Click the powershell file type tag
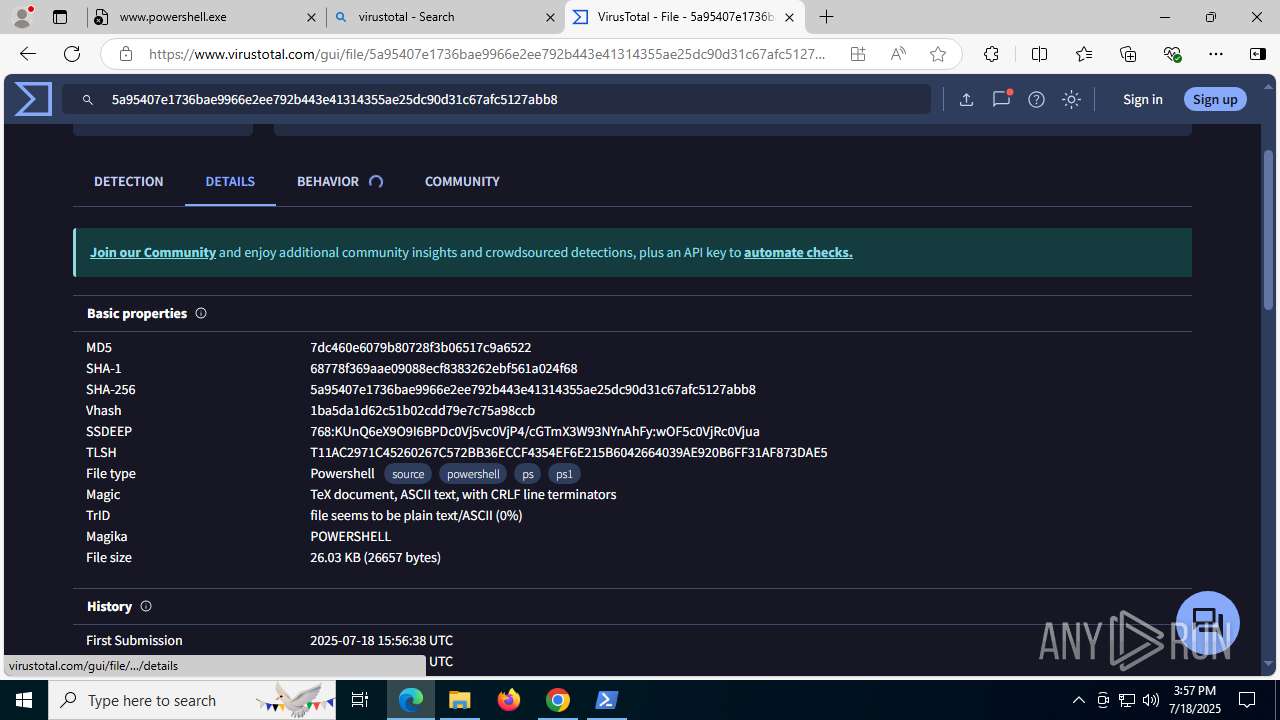The width and height of the screenshot is (1280, 720). pos(473,474)
